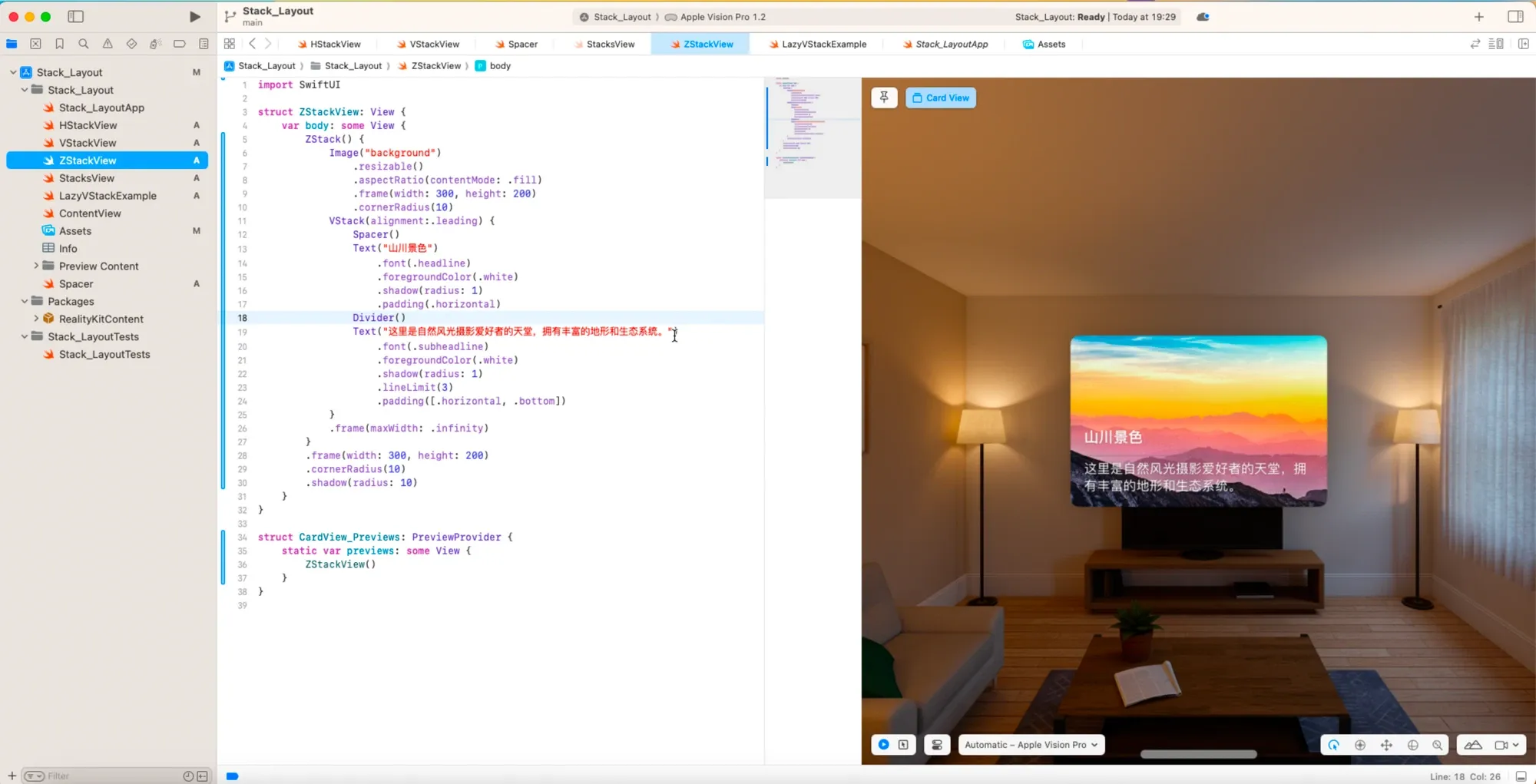Screen dimensions: 1536x784
Task: Toggle the inspector panel visibility
Action: pyautogui.click(x=1515, y=17)
